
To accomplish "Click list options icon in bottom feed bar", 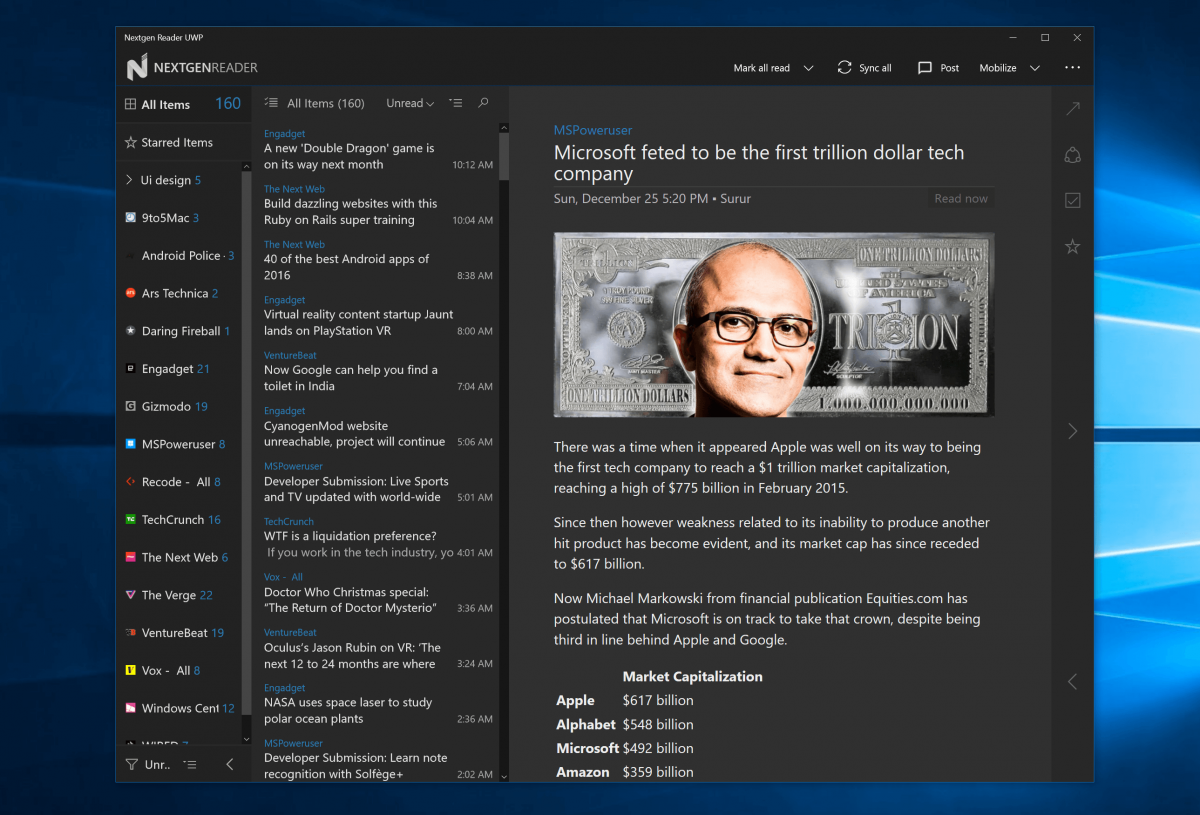I will 190,765.
